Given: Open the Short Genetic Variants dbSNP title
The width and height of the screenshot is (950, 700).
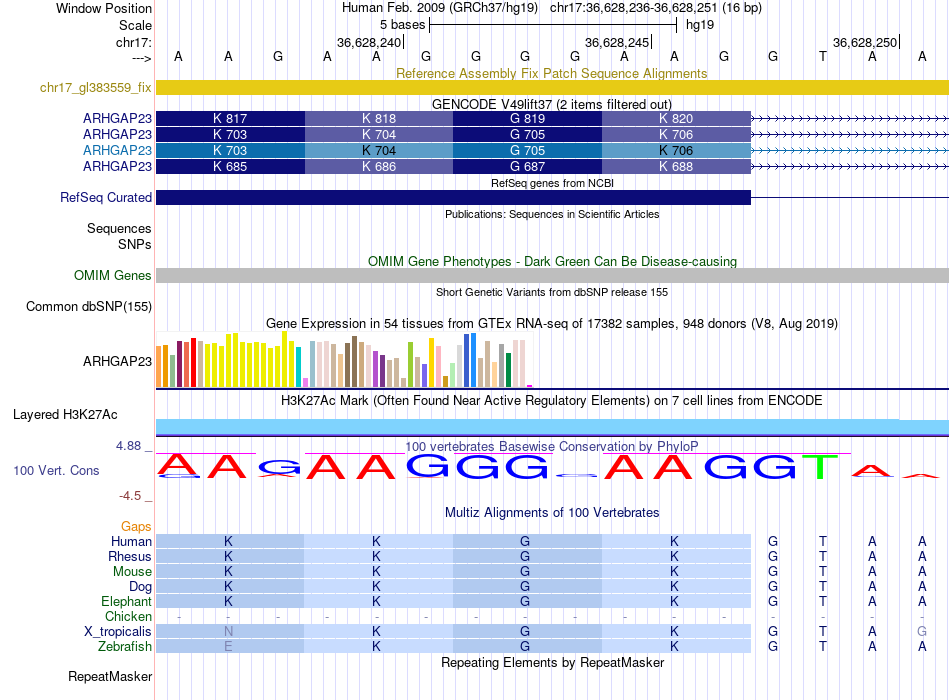Looking at the screenshot, I should click(552, 292).
